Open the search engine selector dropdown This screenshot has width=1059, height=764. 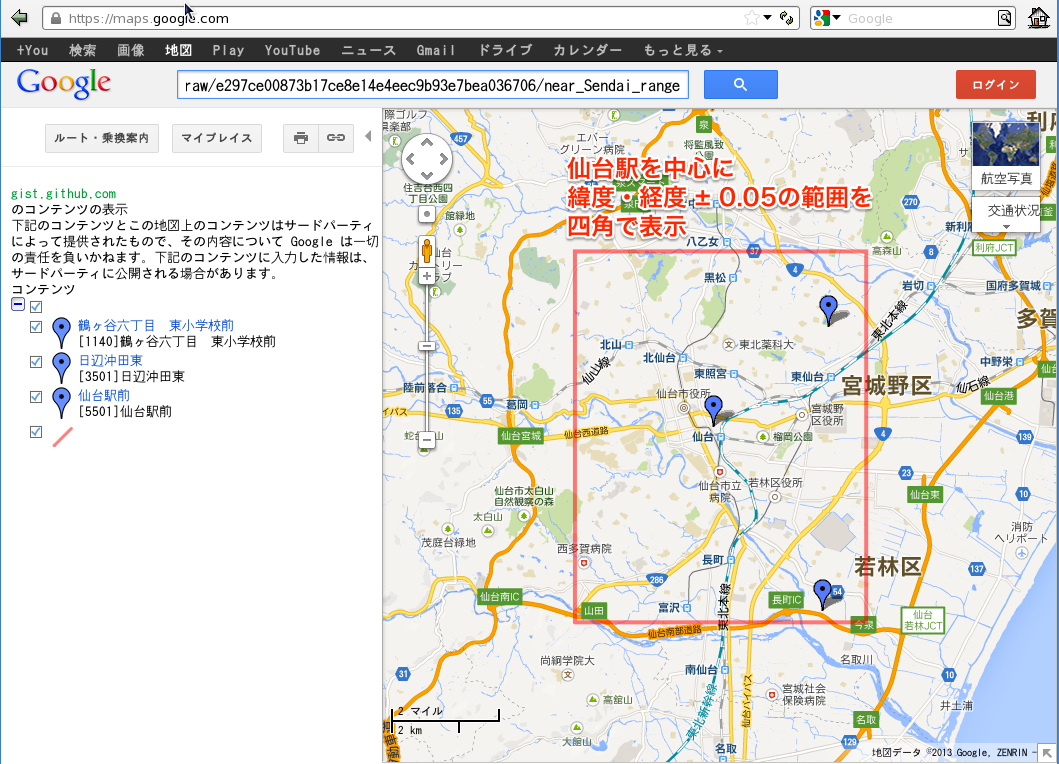(x=827, y=18)
